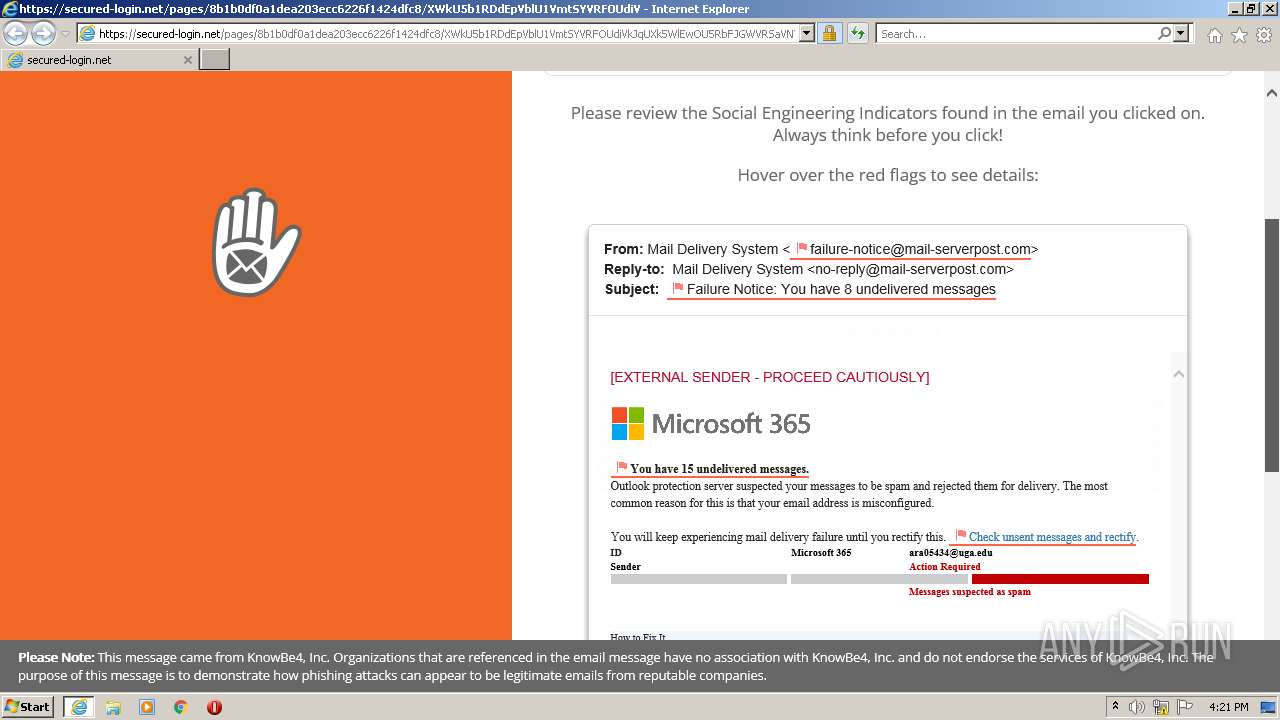Click the stop hand envelope icon

coord(256,242)
